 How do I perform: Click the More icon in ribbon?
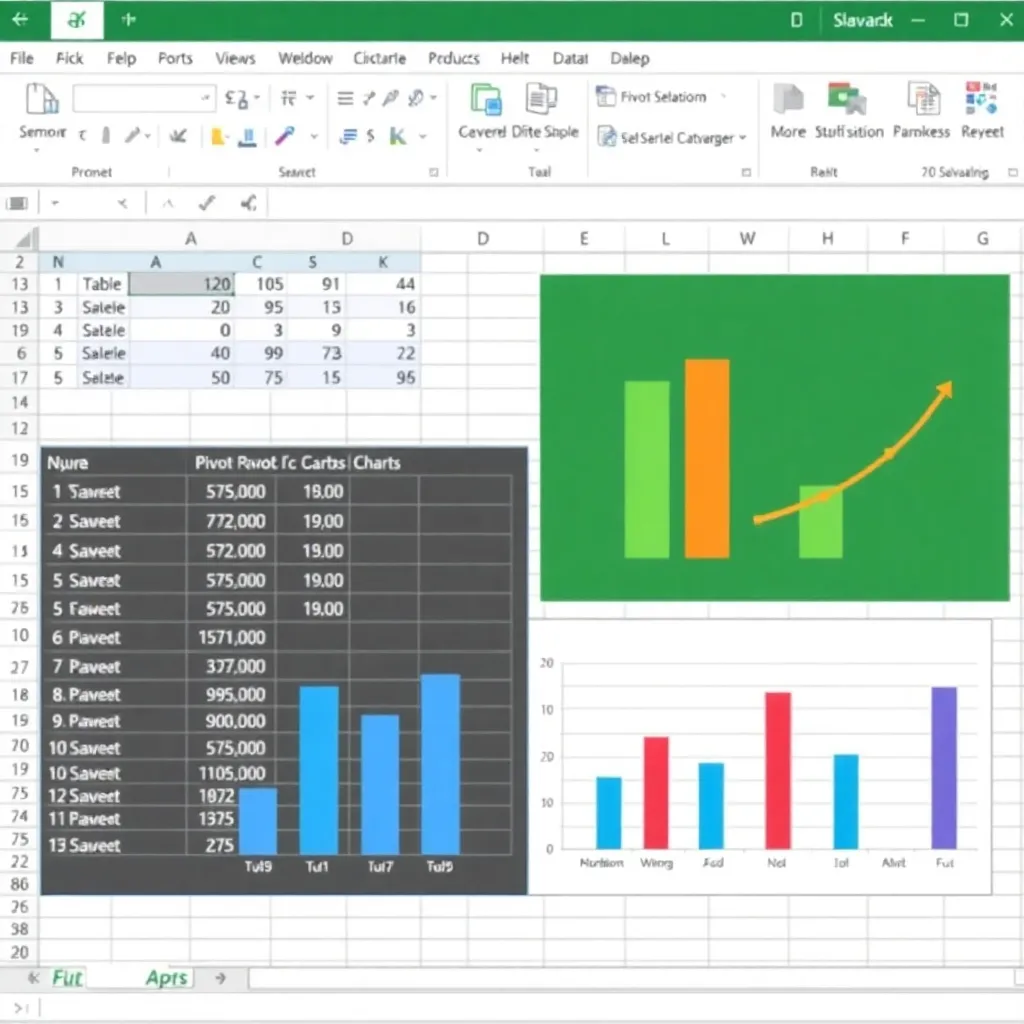click(x=788, y=100)
